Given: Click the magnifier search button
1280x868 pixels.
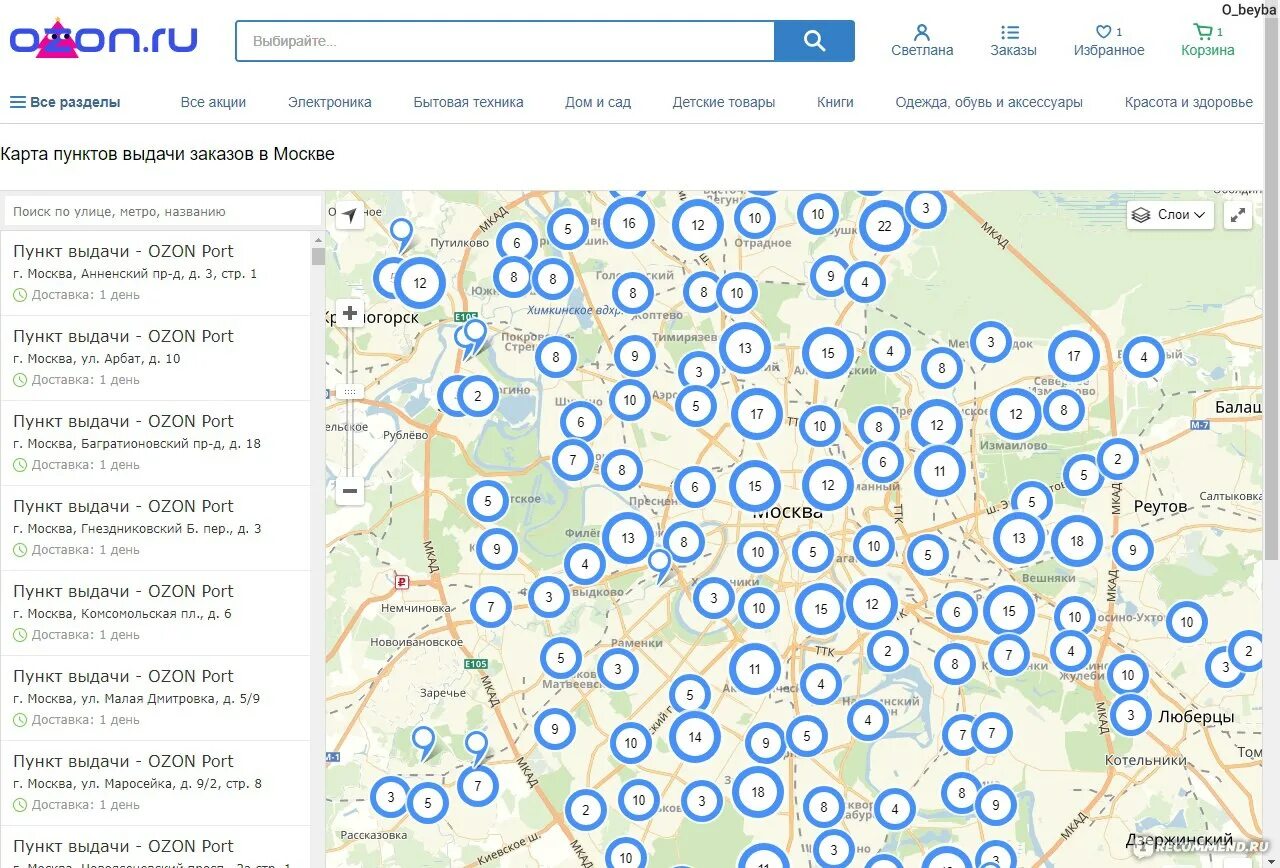Looking at the screenshot, I should (814, 41).
